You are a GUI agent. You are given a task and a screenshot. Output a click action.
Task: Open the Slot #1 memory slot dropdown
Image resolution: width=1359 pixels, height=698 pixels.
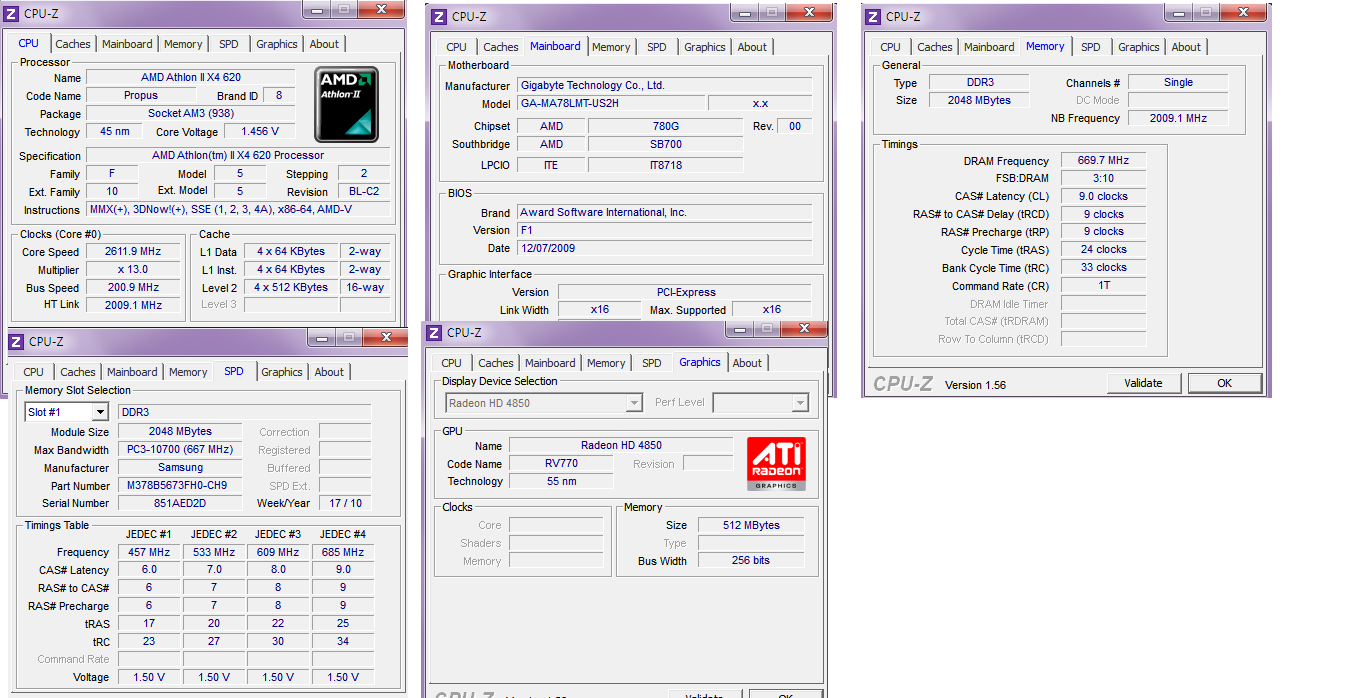tap(99, 412)
